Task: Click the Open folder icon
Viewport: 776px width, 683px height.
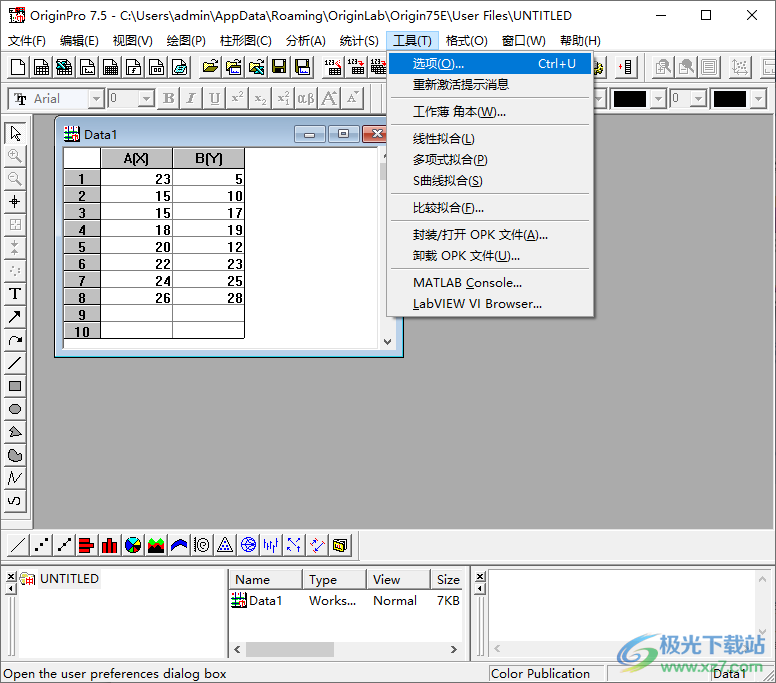Action: (210, 67)
